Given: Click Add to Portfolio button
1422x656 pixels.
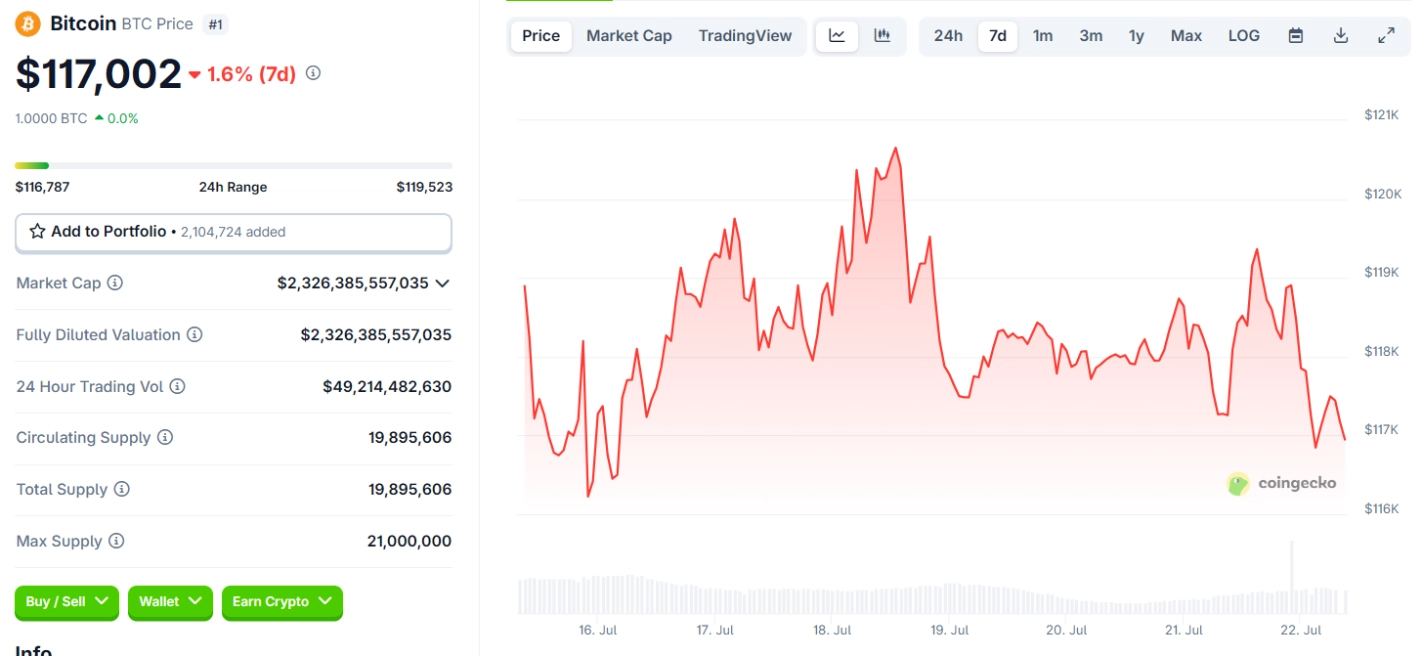Looking at the screenshot, I should pos(233,232).
